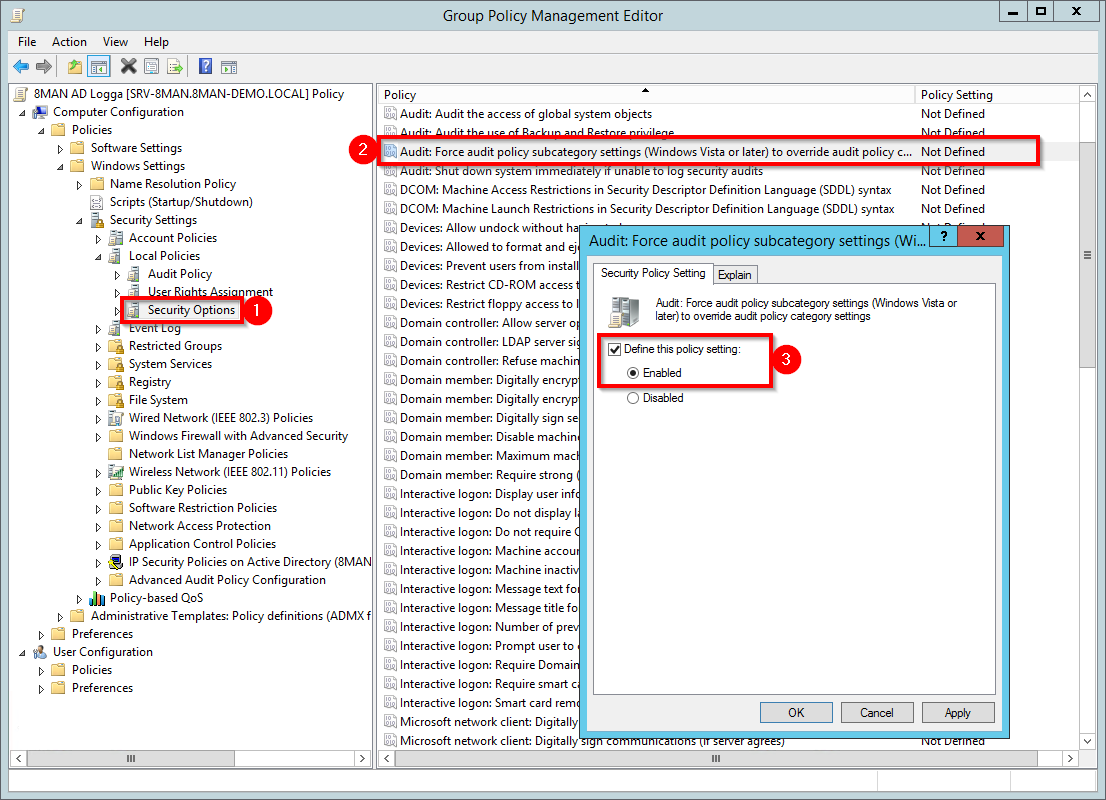The image size is (1106, 800).
Task: Toggle the Show/Hide Console Tree icon
Action: [98, 67]
